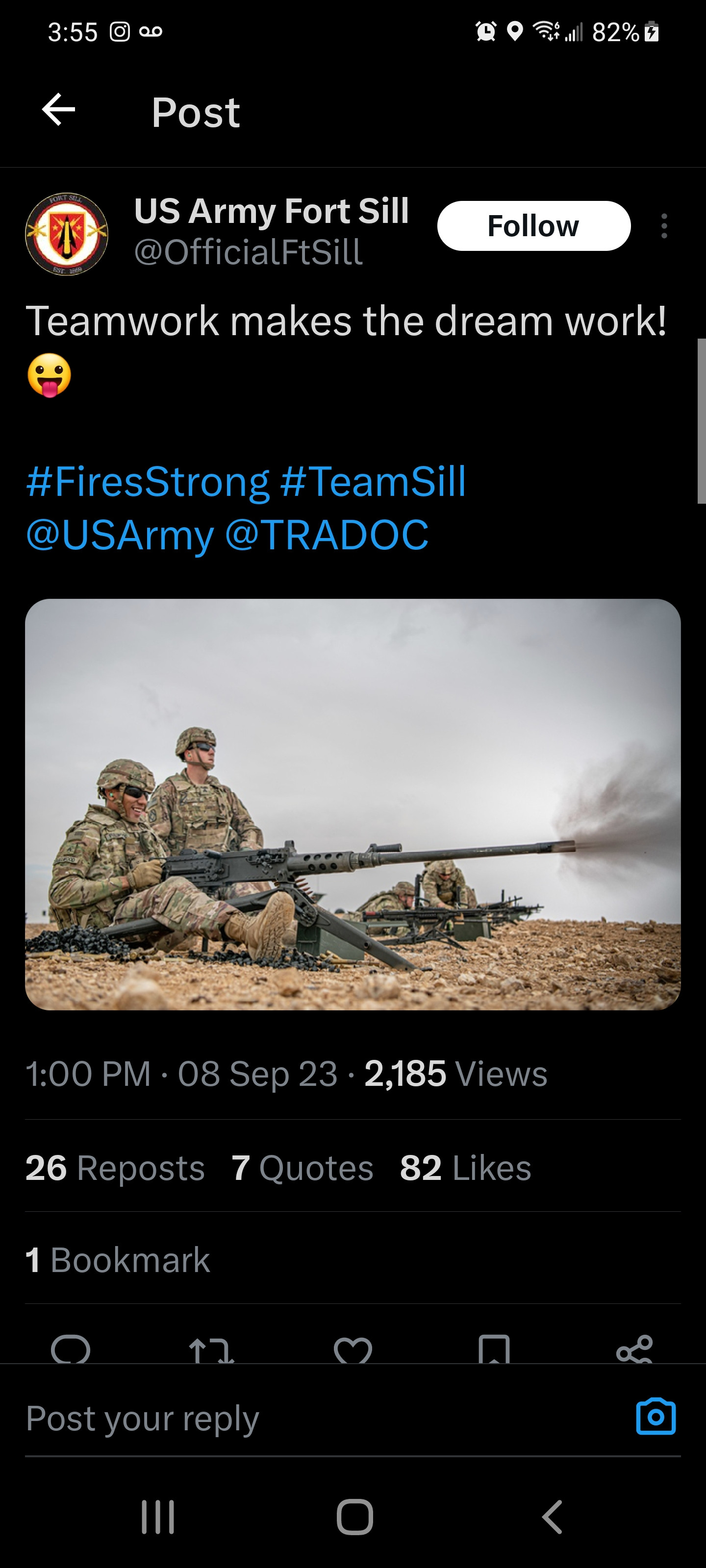Show the 82 Likes list
Image resolution: width=706 pixels, height=1568 pixels.
coord(465,1168)
